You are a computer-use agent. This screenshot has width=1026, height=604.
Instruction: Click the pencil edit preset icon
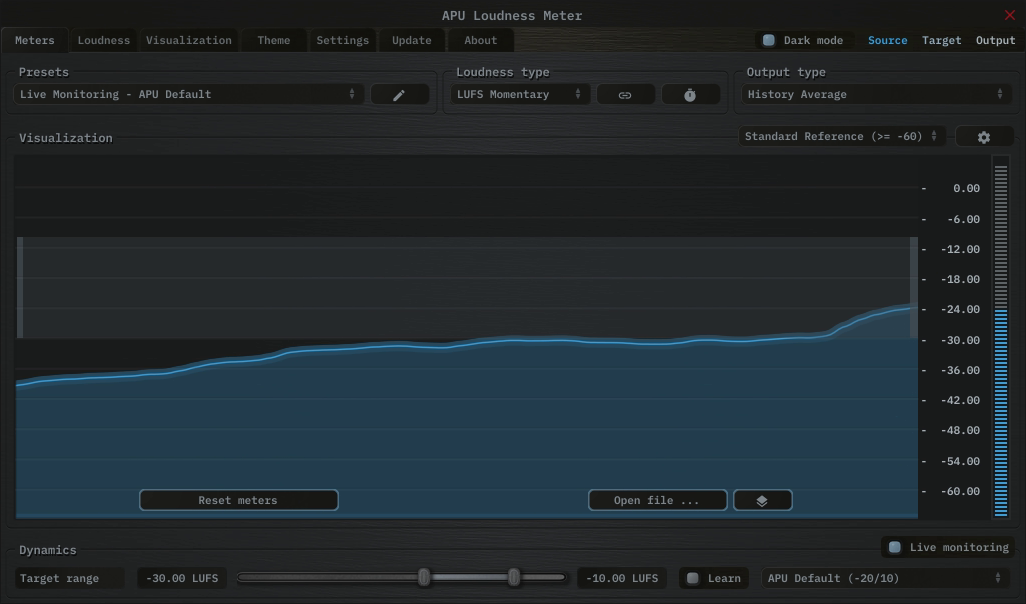(x=399, y=95)
